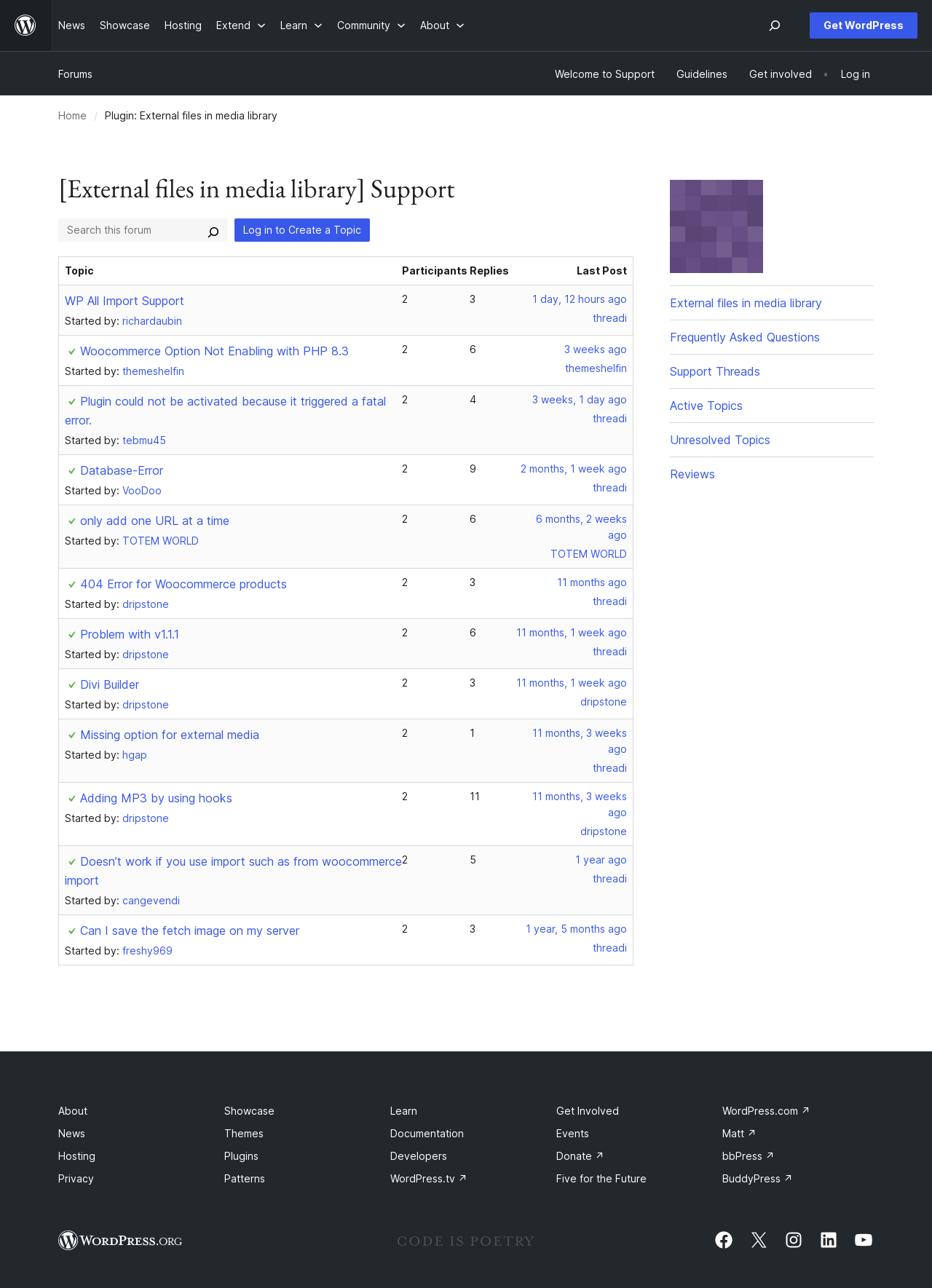Click the 1 day, 12 hours ago link
The image size is (932, 1288).
(x=580, y=299)
